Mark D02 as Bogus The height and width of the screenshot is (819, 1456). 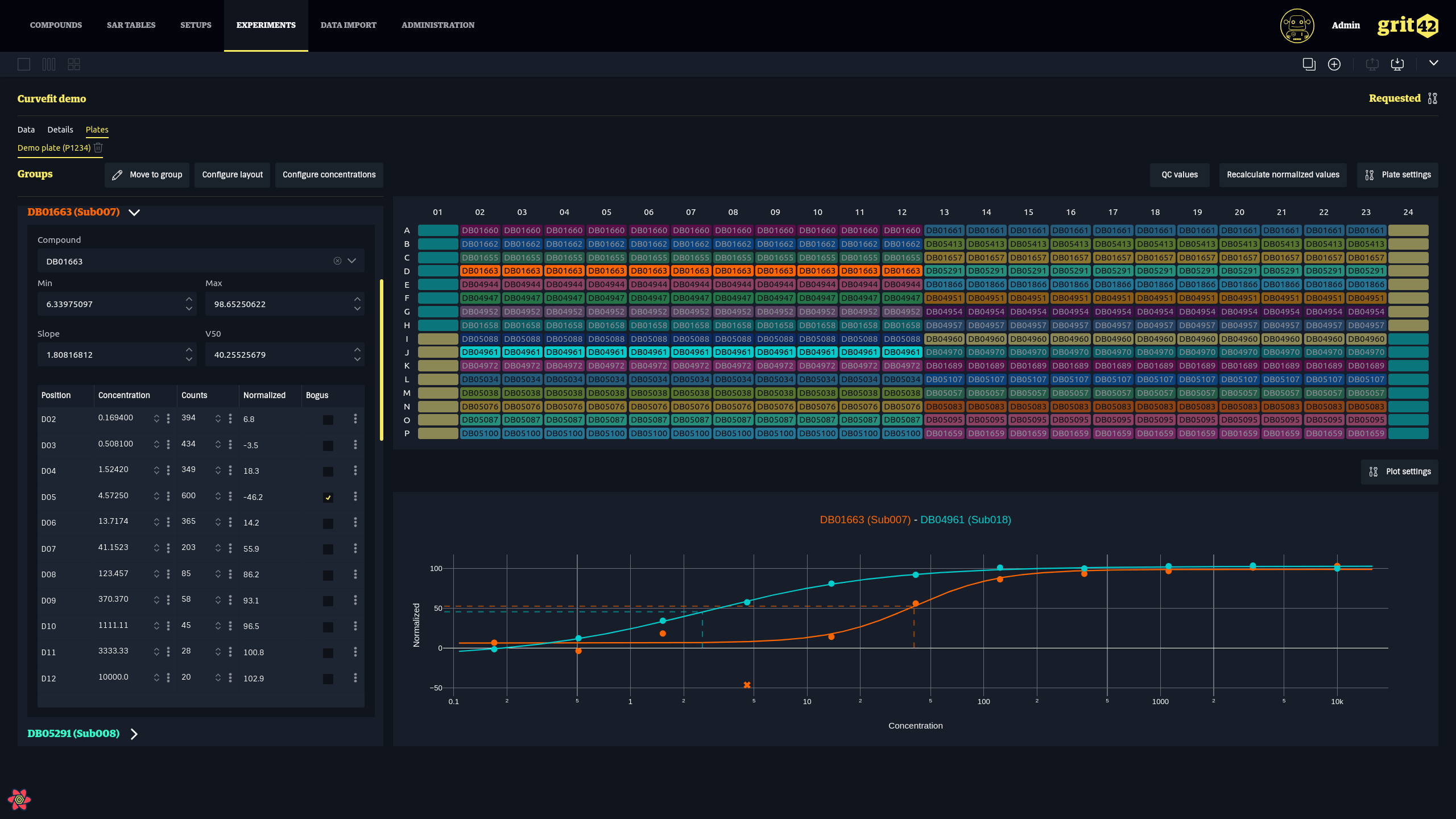[x=328, y=420]
